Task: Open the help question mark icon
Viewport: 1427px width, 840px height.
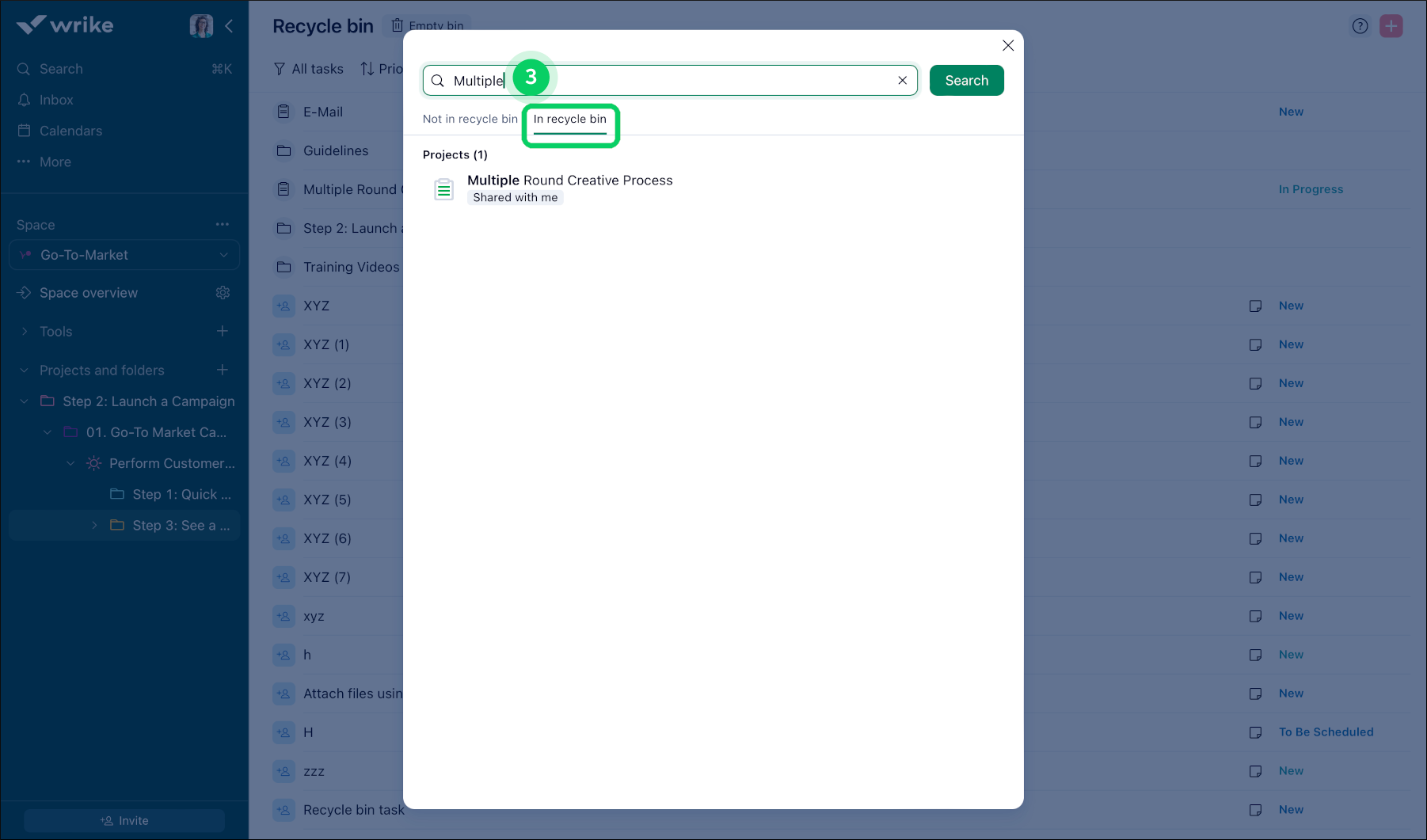Action: click(x=1360, y=26)
